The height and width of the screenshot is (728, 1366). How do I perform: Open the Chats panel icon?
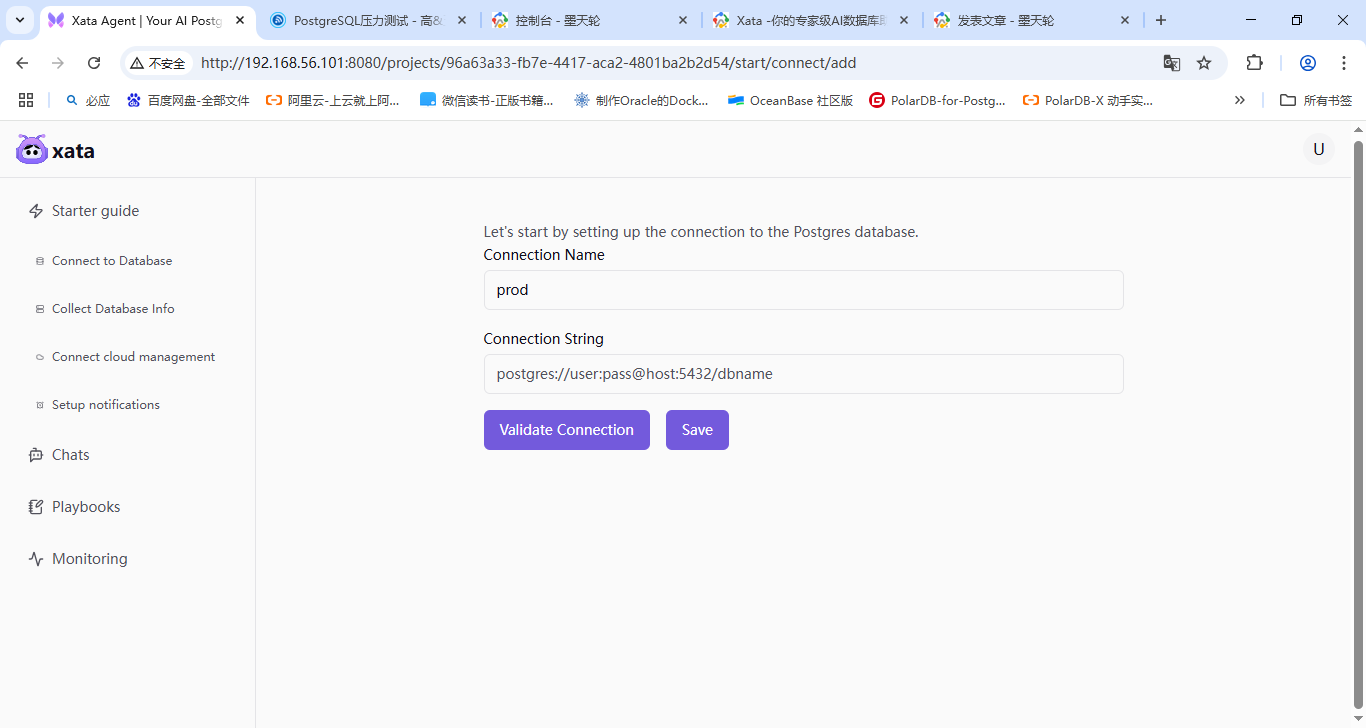coord(36,454)
